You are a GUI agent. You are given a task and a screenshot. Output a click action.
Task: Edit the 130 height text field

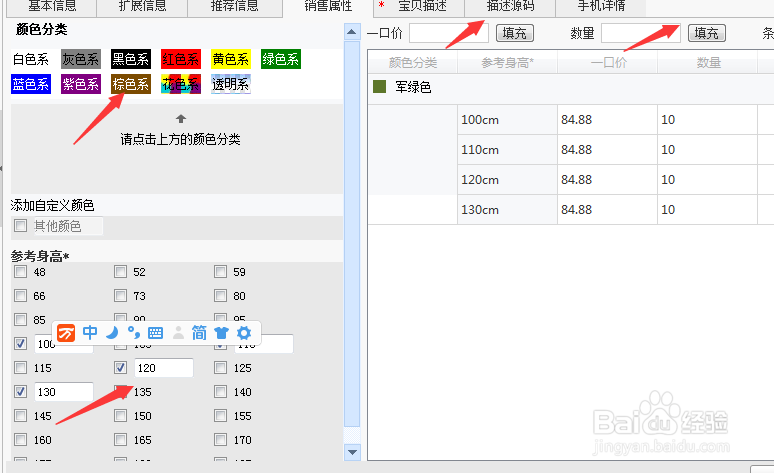(x=64, y=392)
